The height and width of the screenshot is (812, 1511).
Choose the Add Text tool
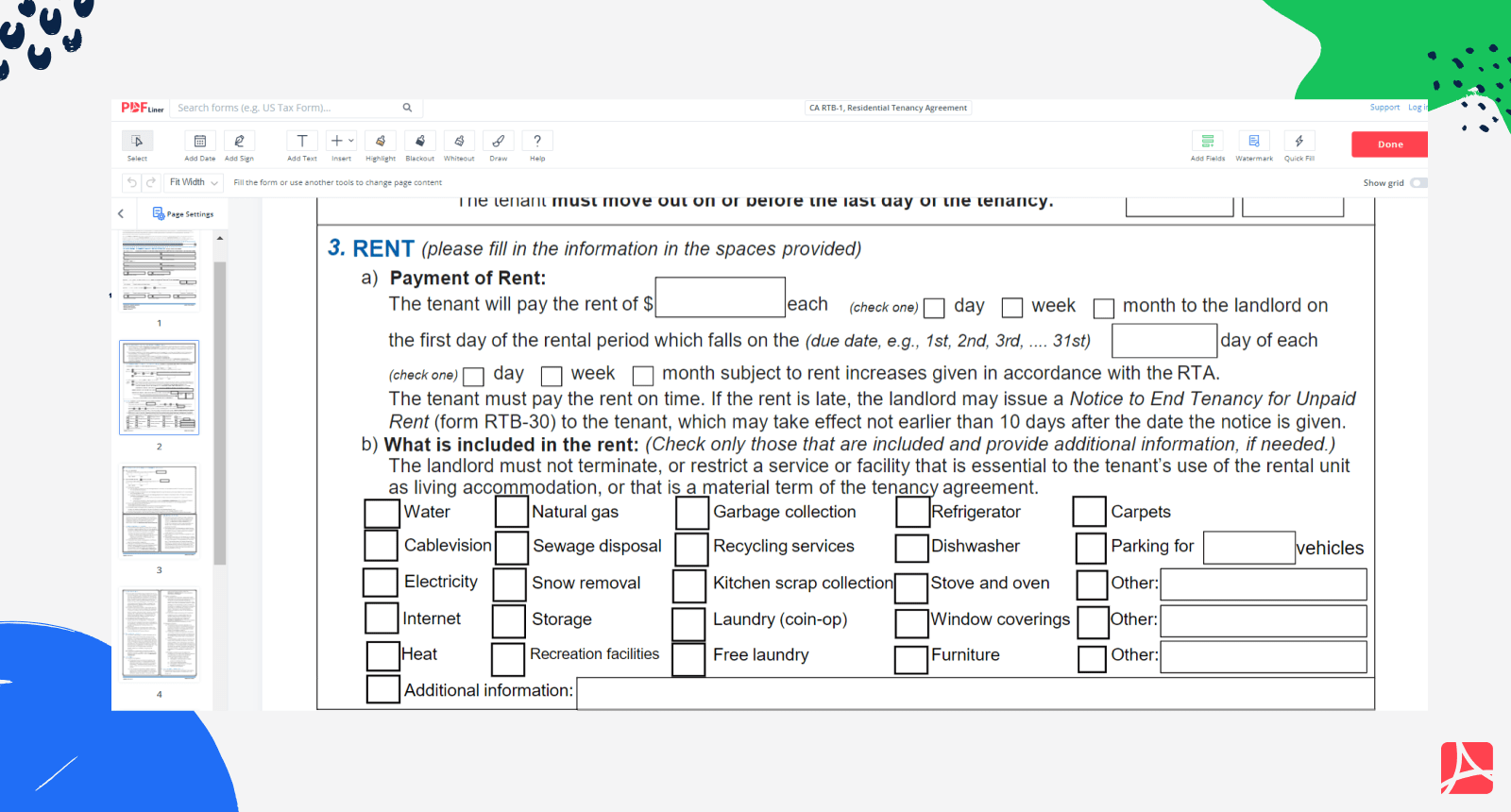302,141
